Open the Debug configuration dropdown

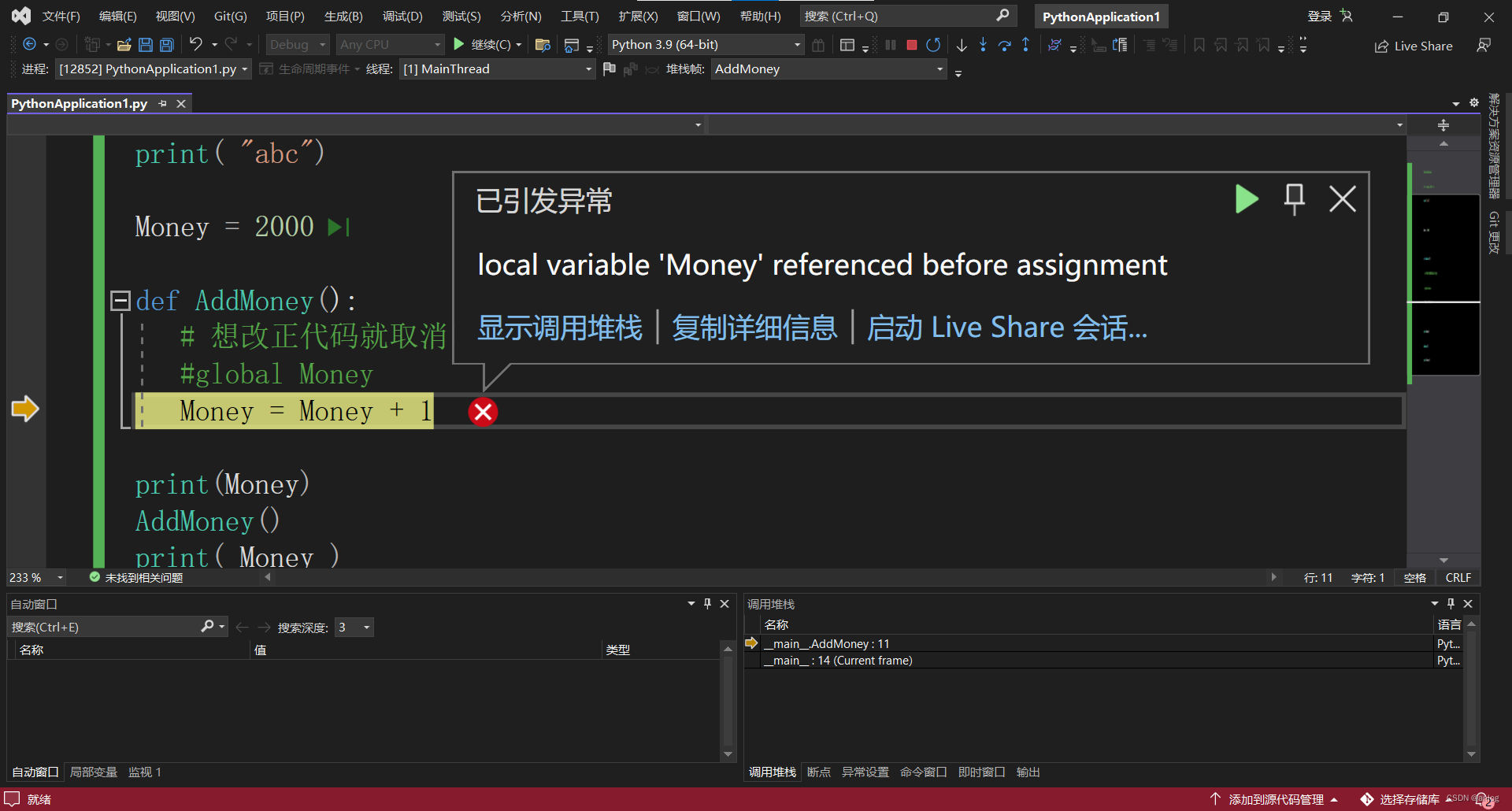pyautogui.click(x=298, y=45)
